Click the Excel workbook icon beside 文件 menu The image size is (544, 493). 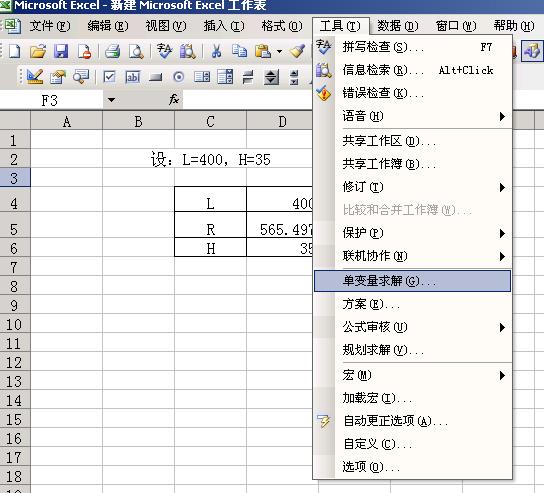click(12, 26)
